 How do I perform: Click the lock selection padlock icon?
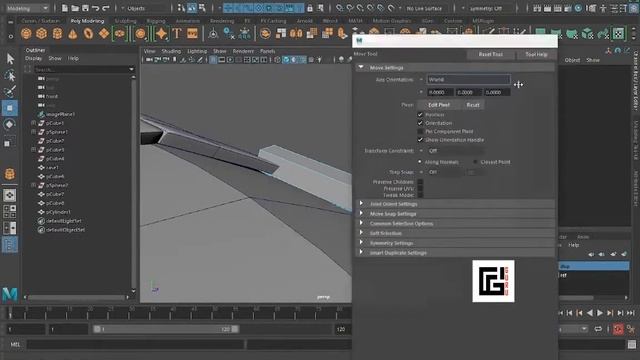coord(310,8)
